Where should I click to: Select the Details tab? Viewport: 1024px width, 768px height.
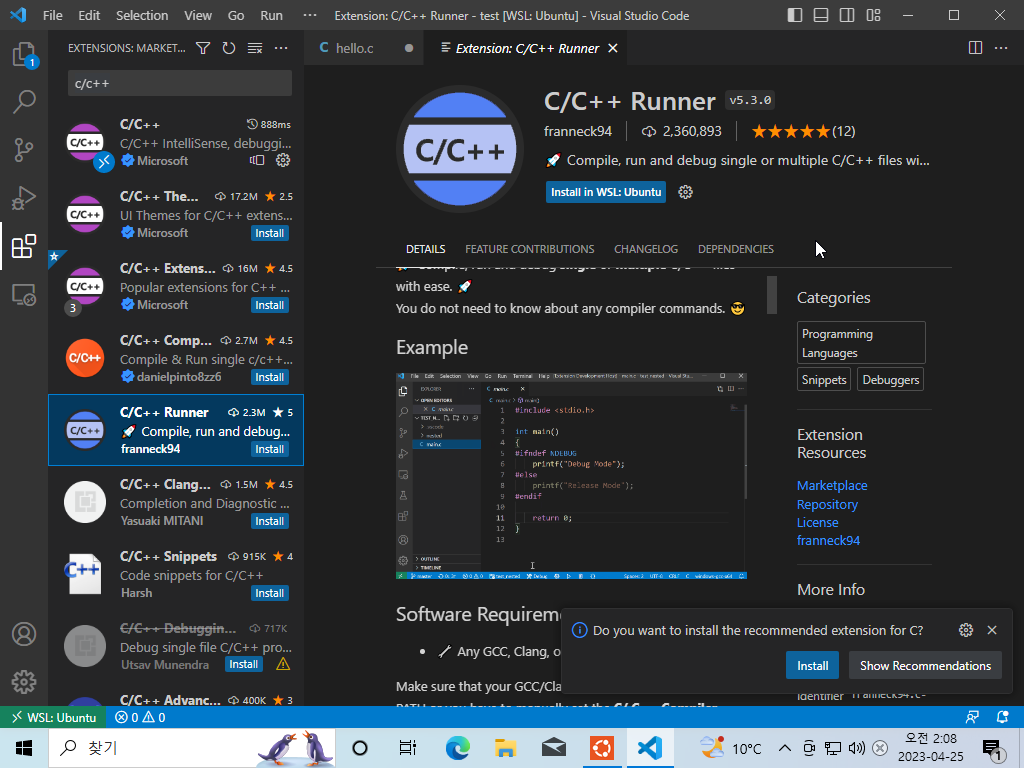(425, 249)
